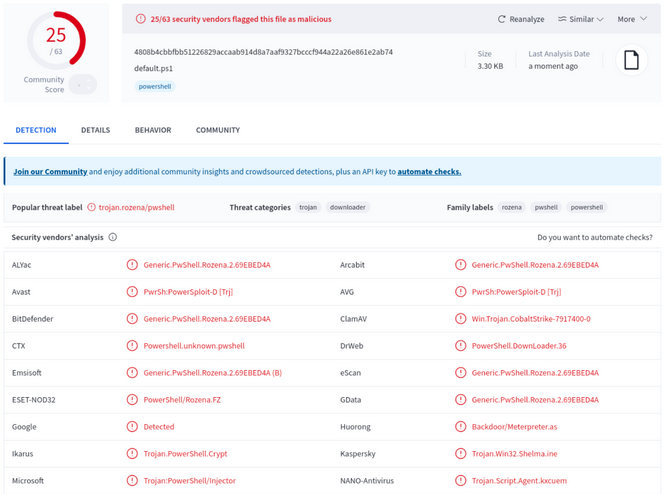Click the Similar compare icon
The width and height of the screenshot is (668, 494).
tap(562, 19)
